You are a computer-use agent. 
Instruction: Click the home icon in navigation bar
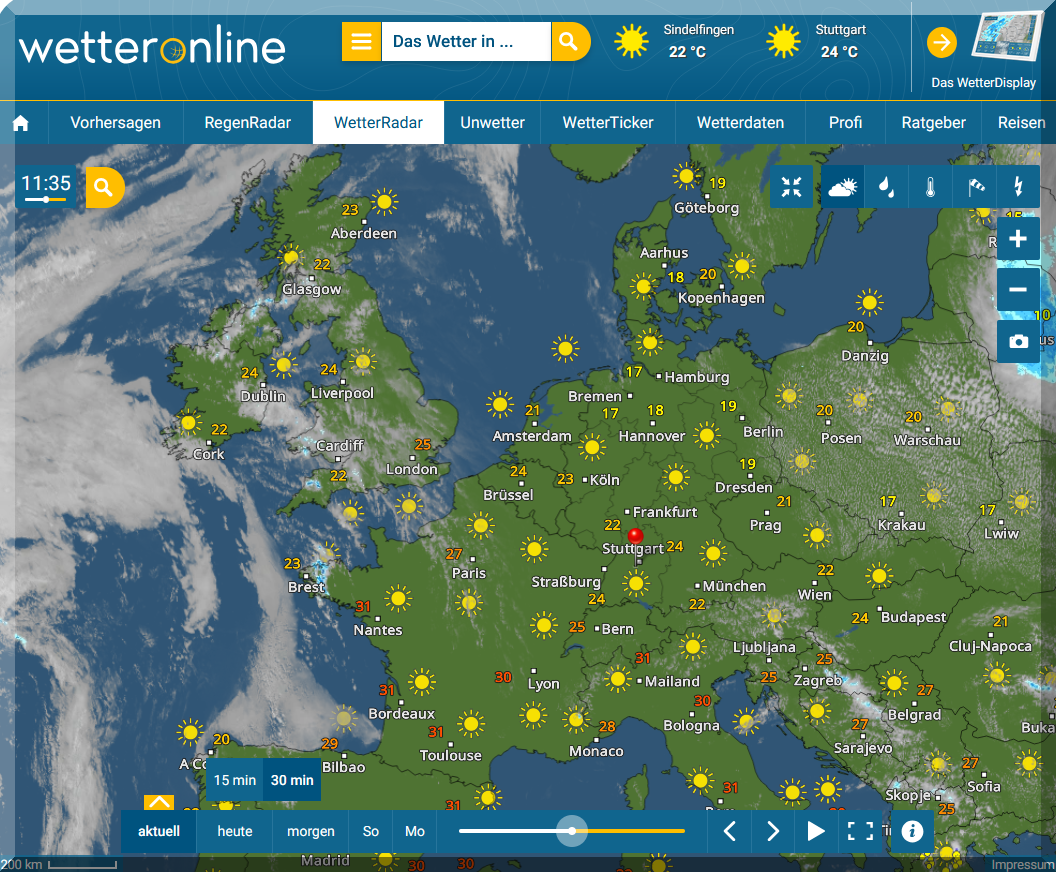click(x=20, y=123)
